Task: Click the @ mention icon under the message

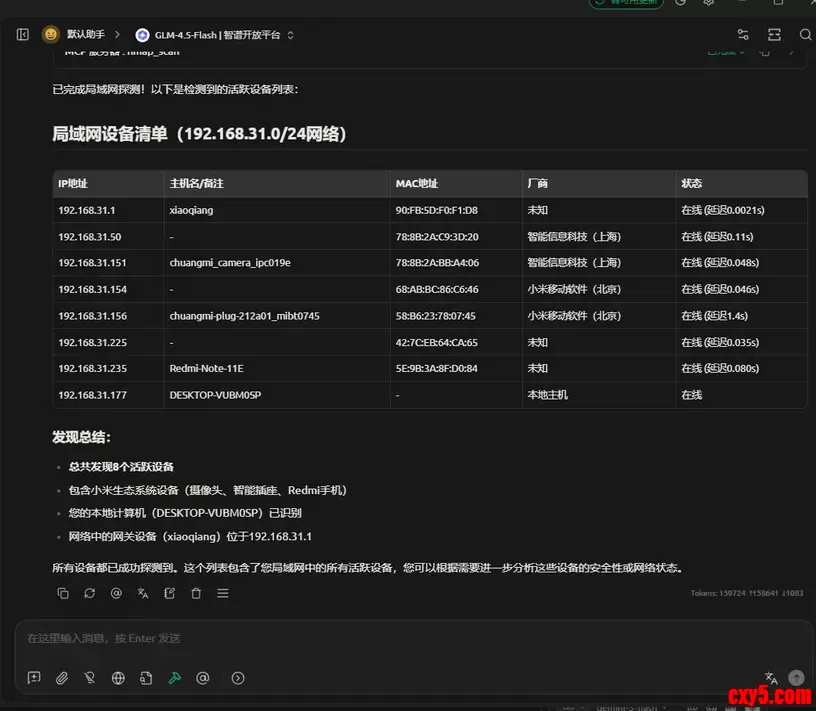Action: pos(116,593)
